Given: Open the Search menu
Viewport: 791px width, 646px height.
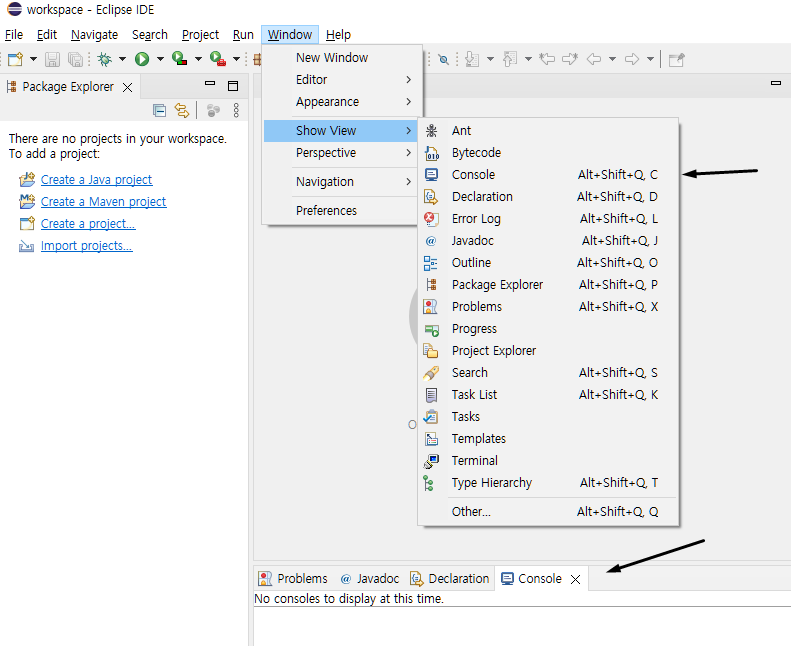Looking at the screenshot, I should click(x=150, y=35).
